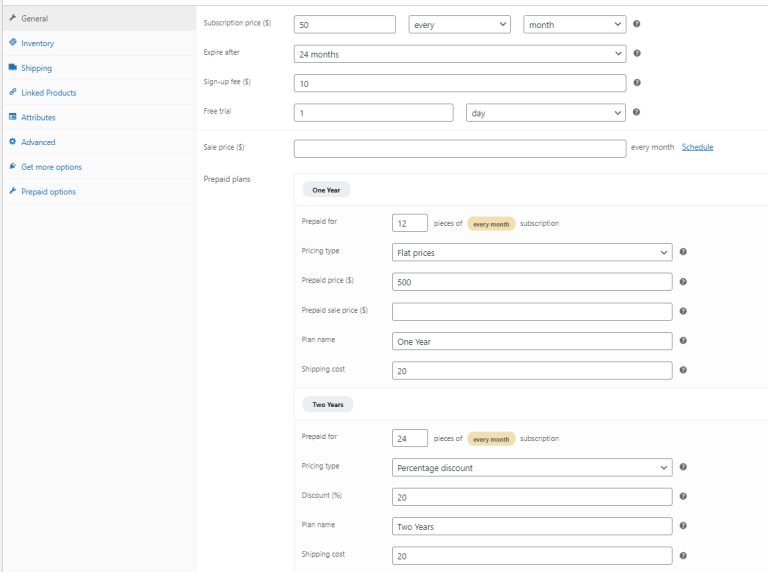This screenshot has height=572, width=768.
Task: Click the Free trial length field
Action: [x=374, y=113]
